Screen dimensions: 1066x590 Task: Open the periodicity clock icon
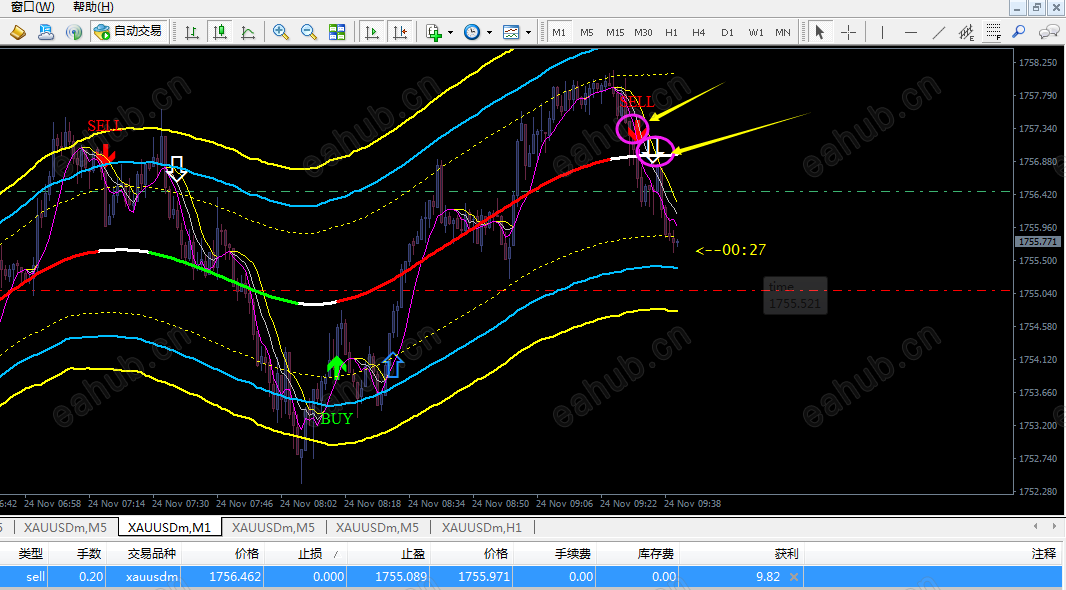472,32
